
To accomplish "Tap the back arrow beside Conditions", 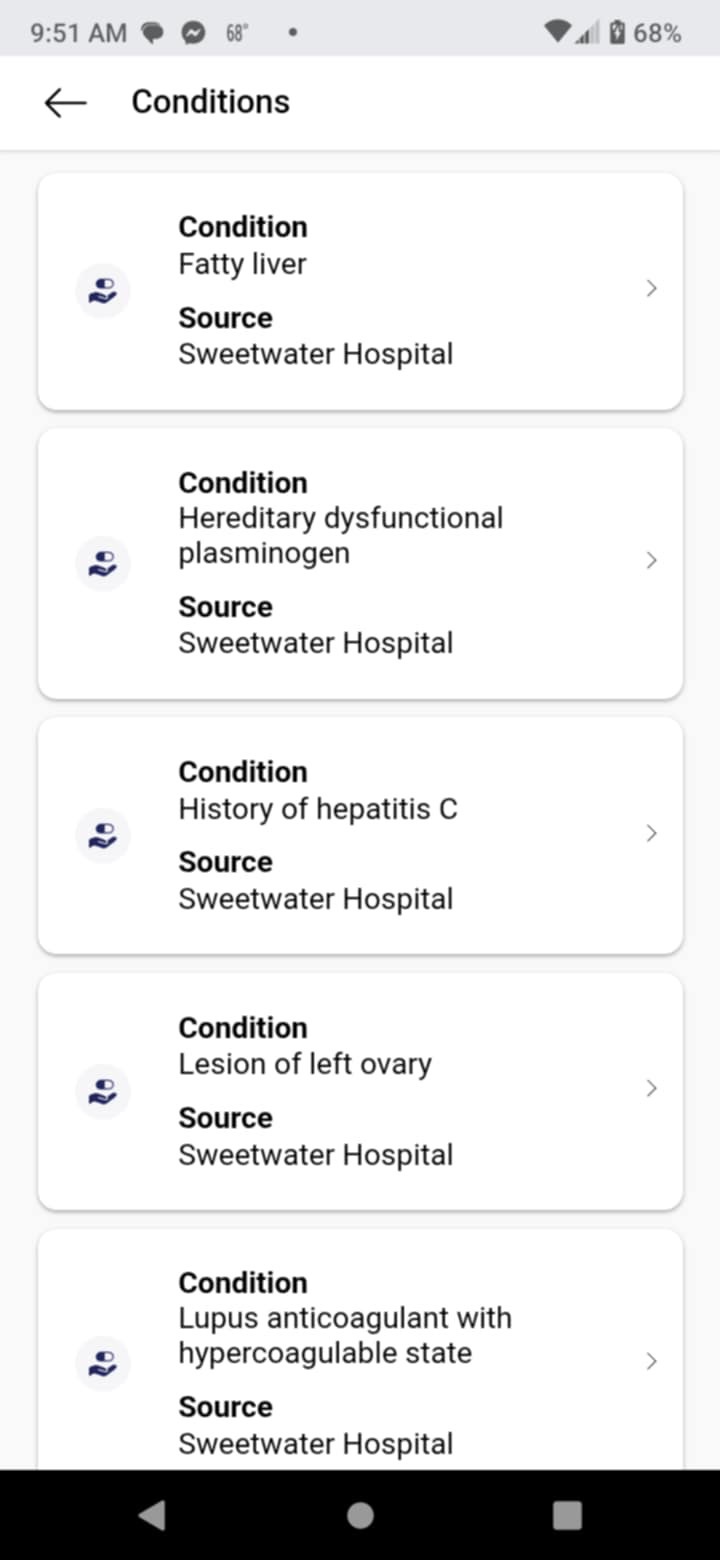I will point(65,102).
